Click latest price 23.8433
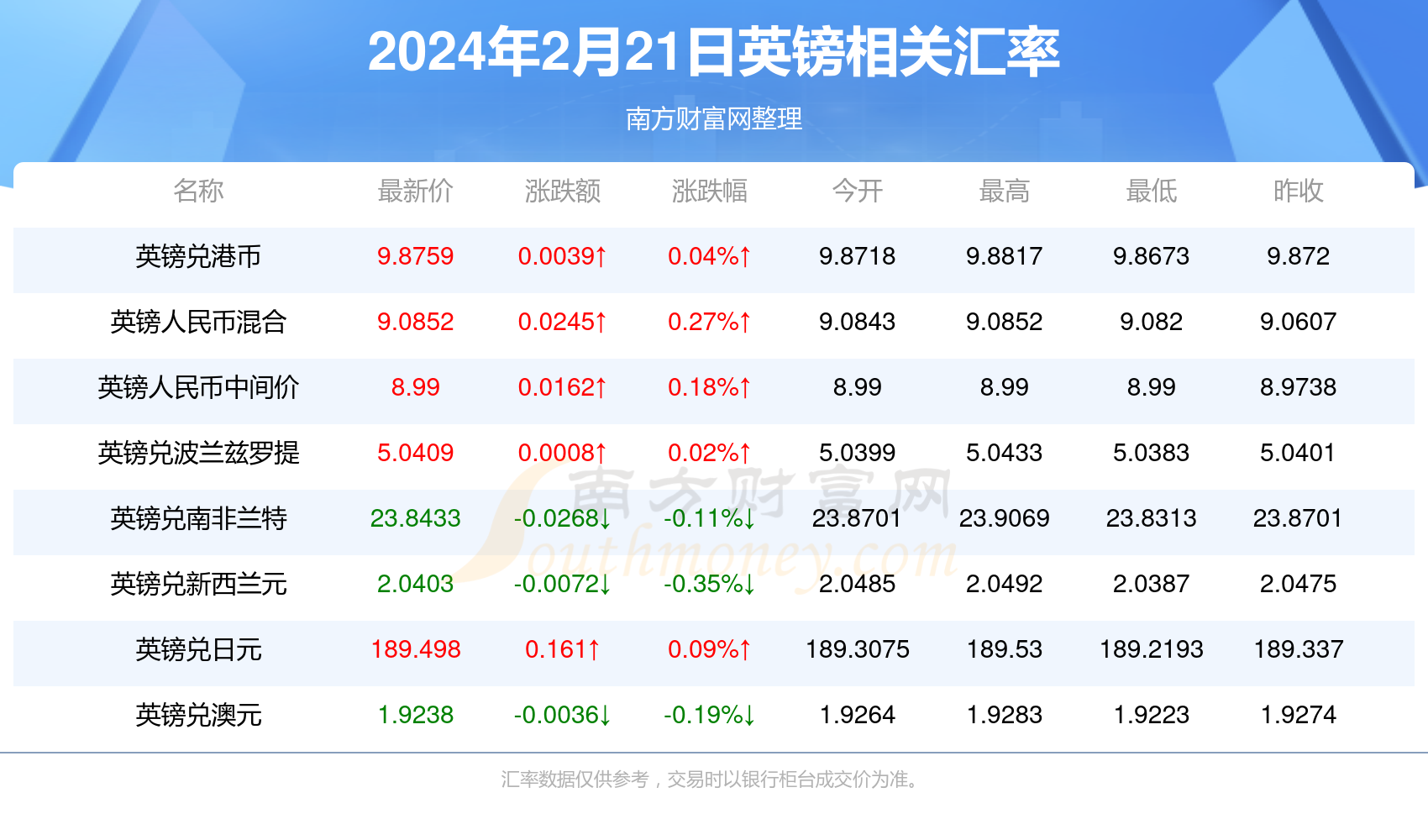This screenshot has width=1428, height=840. pos(416,518)
